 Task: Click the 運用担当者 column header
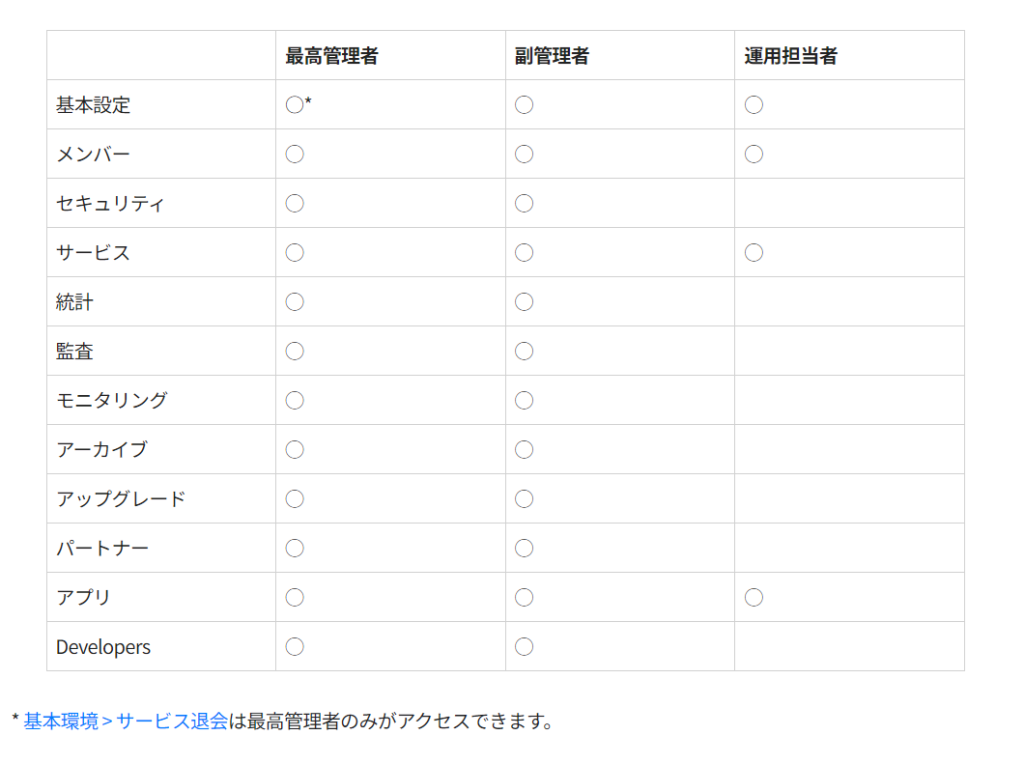791,56
